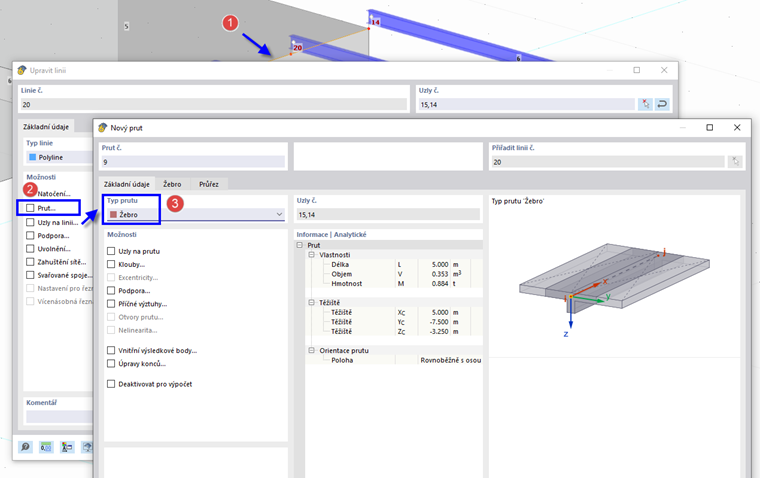
Task: Open the Typ prutu dropdown showing Žebro
Action: pyautogui.click(x=195, y=214)
